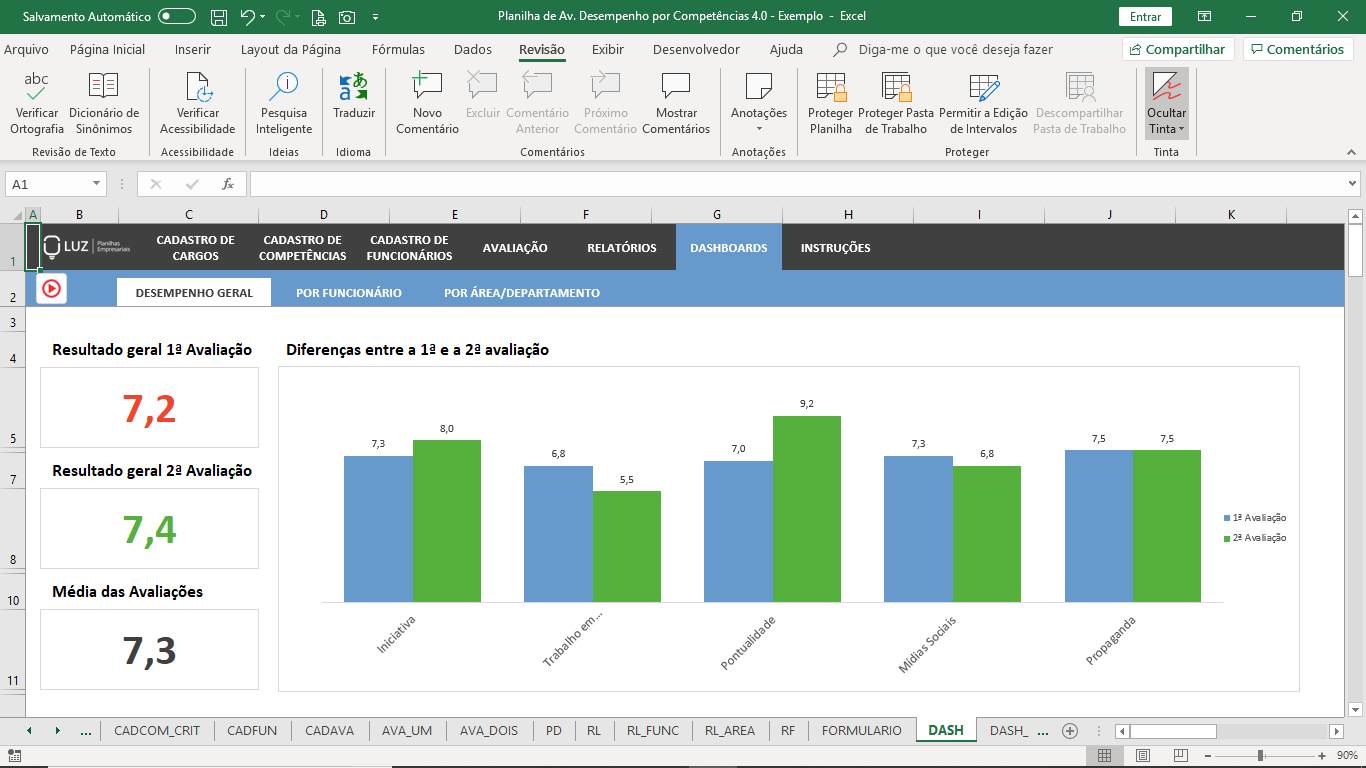Image resolution: width=1366 pixels, height=768 pixels.
Task: Toggle the Salvamento Automático switch
Action: [177, 16]
